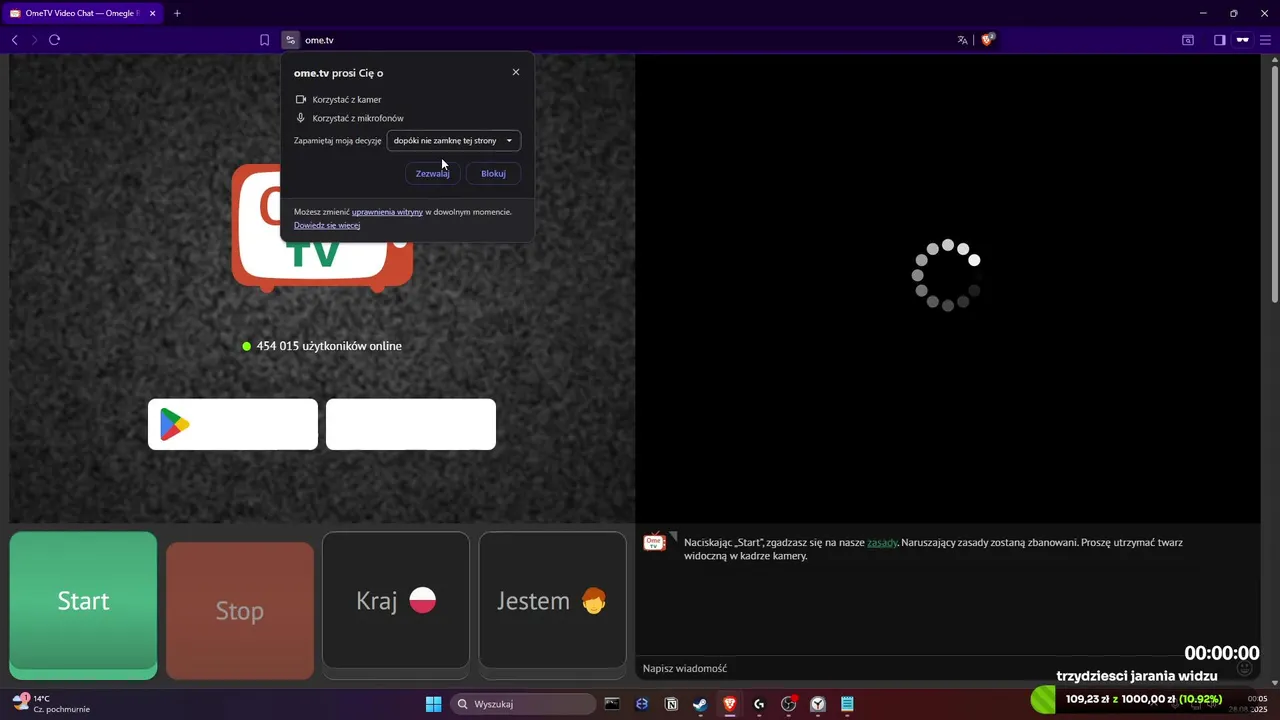
Task: Close the permission prompt with its X
Action: (x=516, y=72)
